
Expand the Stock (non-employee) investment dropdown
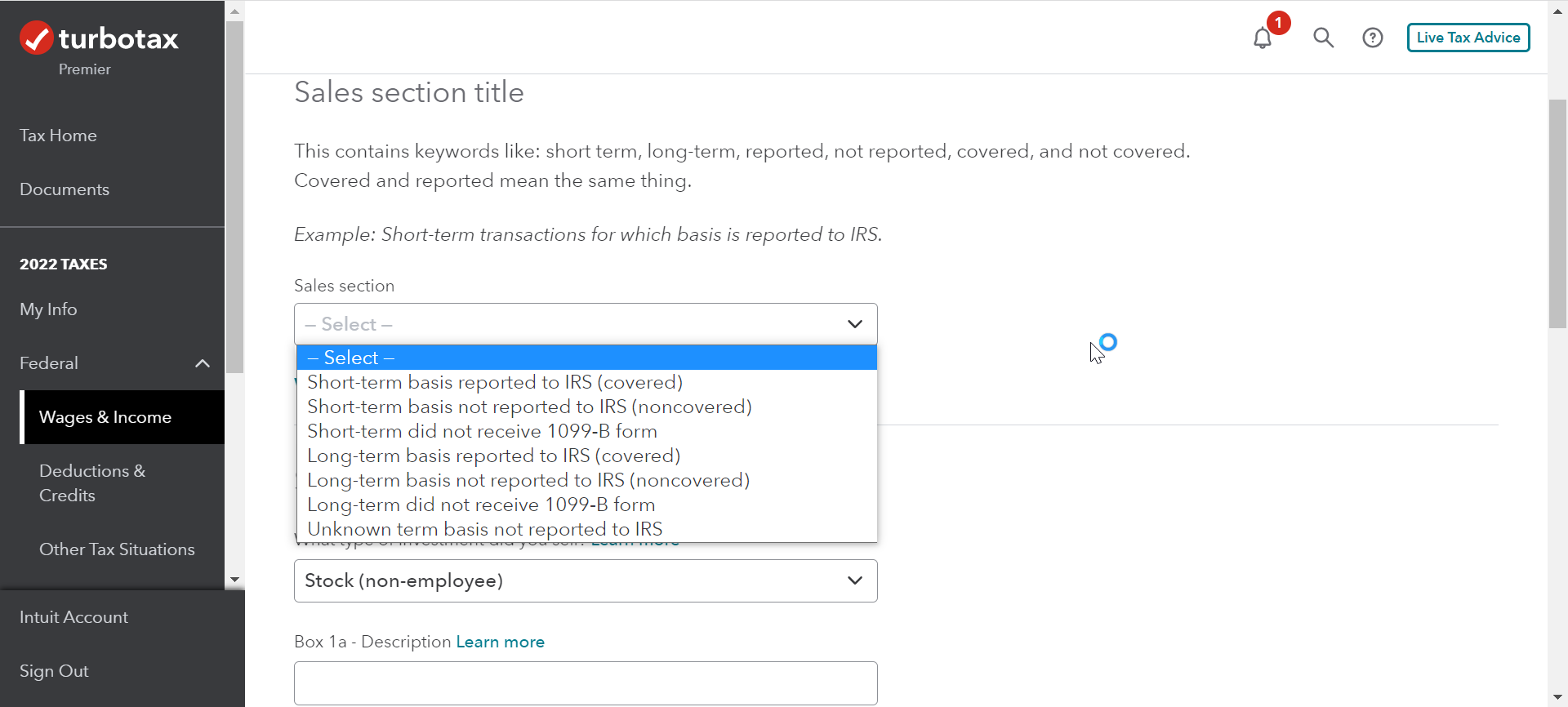(586, 580)
